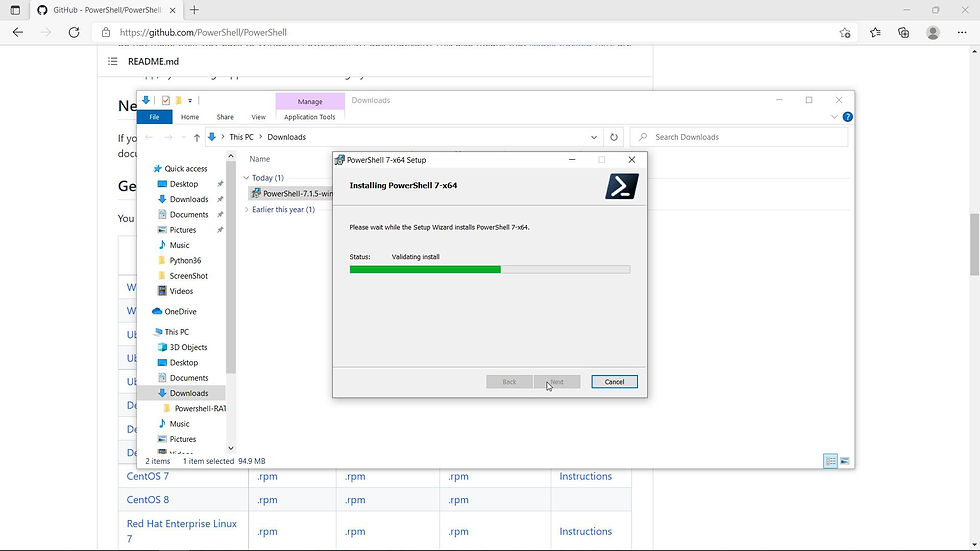The width and height of the screenshot is (980, 551).
Task: Collapse the Today (1) group
Action: coord(246,178)
